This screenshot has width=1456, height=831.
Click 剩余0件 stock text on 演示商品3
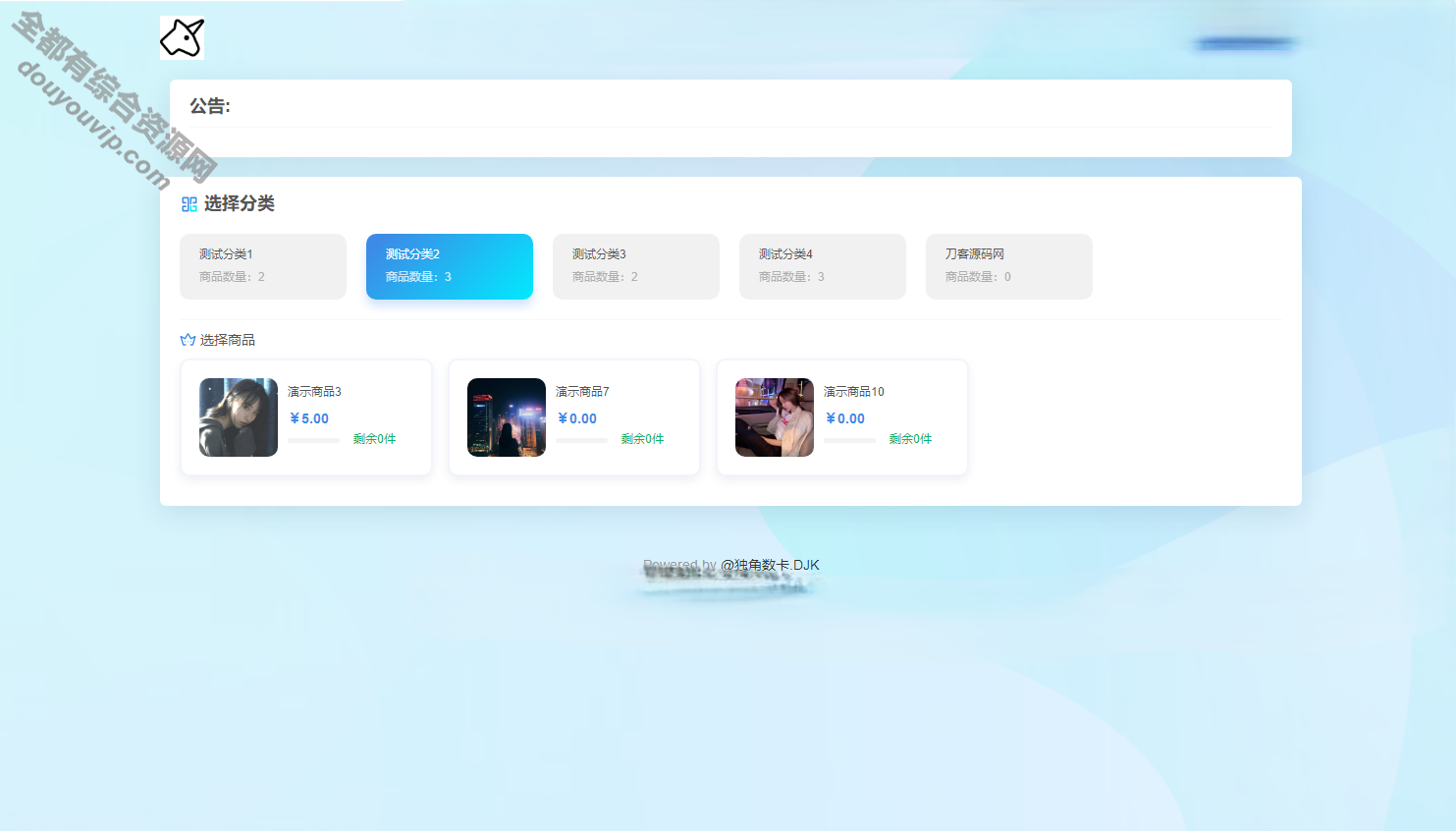[x=375, y=439]
